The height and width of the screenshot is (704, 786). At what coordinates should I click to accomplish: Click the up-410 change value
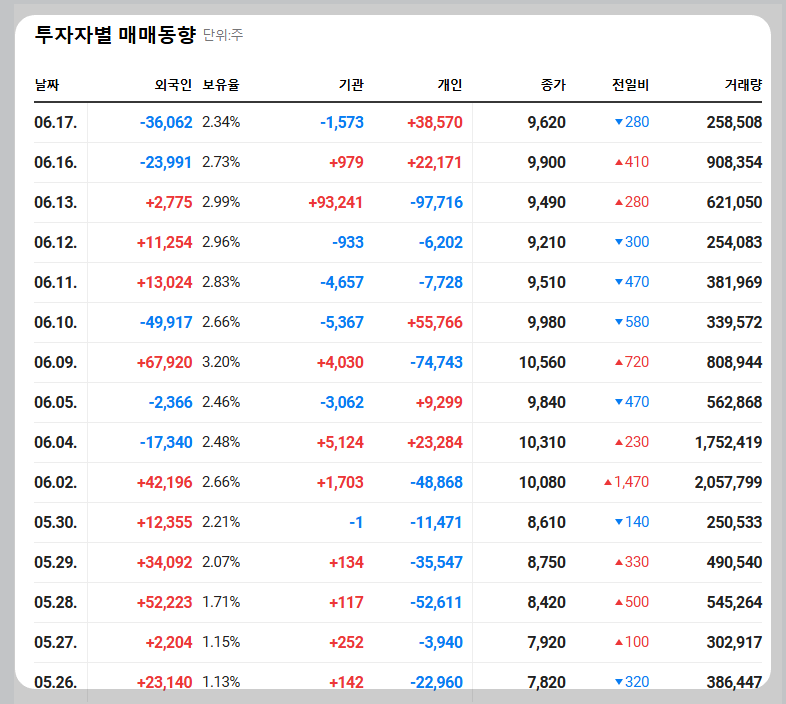pos(632,162)
